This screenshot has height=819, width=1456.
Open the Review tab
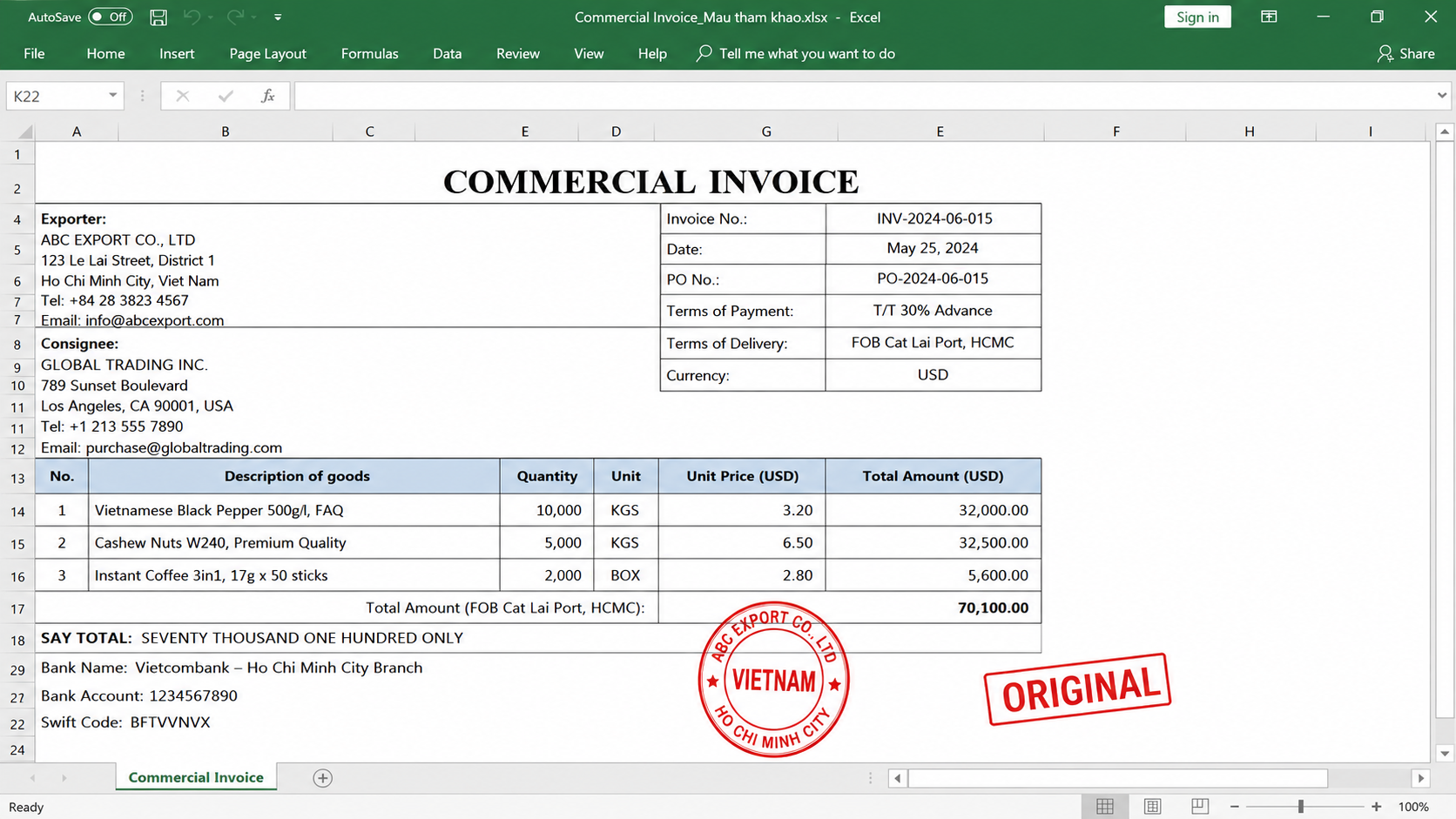pyautogui.click(x=517, y=53)
